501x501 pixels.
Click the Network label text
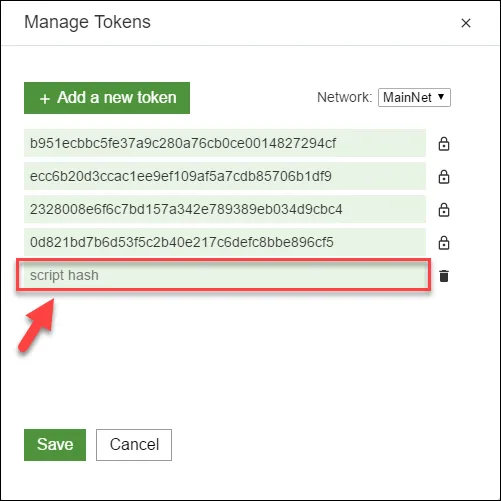point(344,97)
